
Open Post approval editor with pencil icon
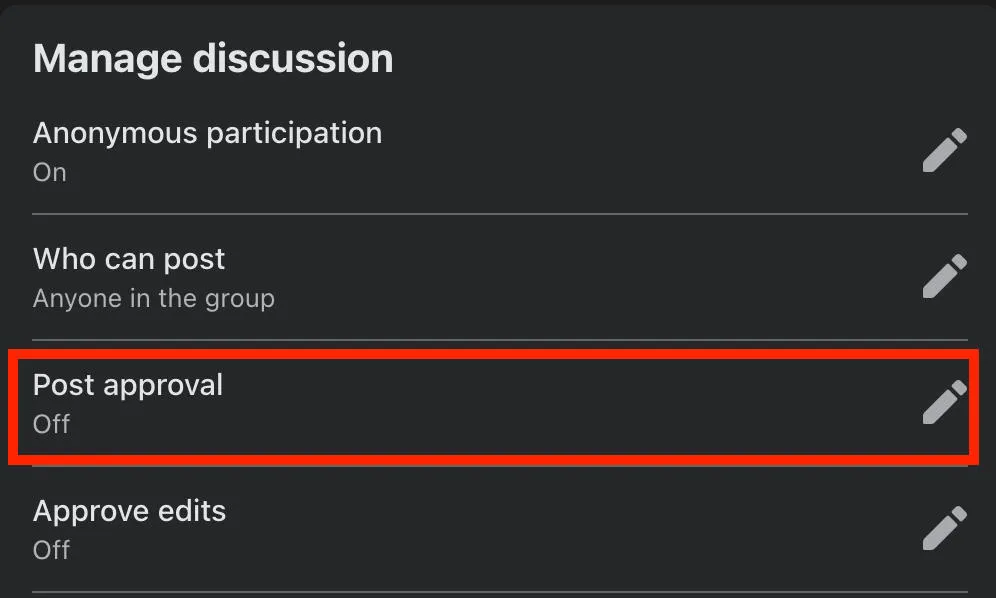click(945, 402)
